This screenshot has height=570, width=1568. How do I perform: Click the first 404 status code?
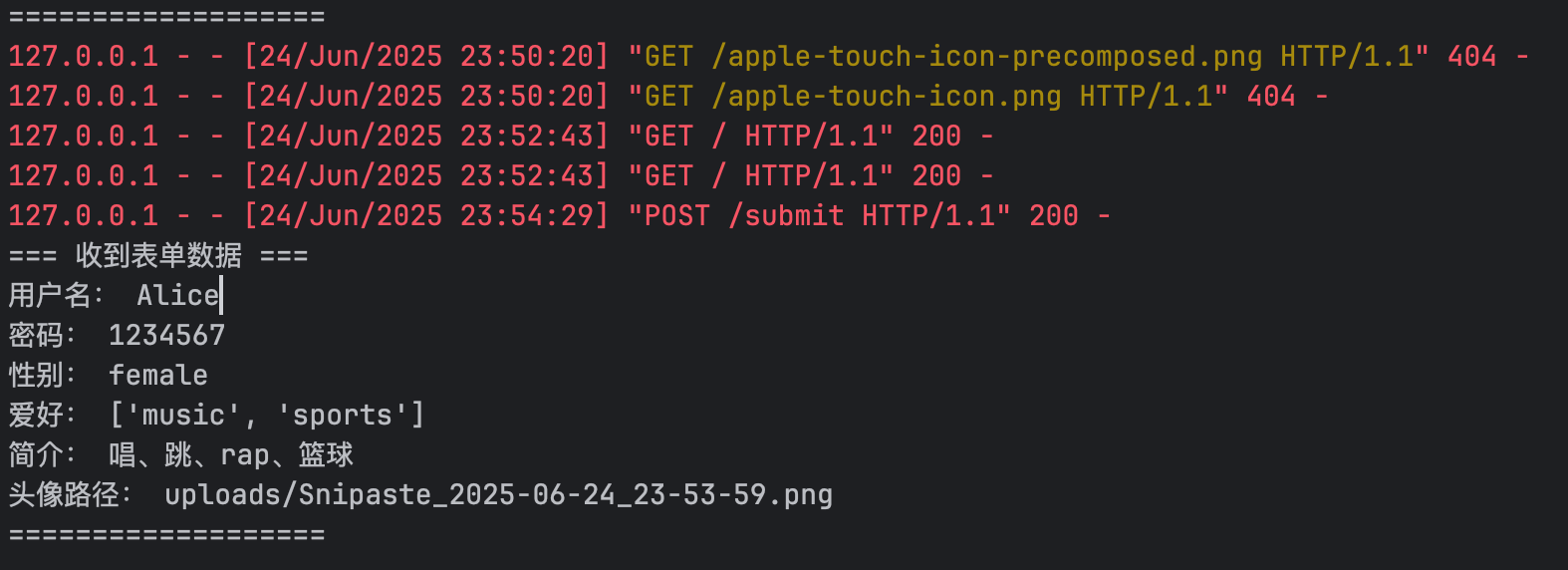coord(1471,57)
